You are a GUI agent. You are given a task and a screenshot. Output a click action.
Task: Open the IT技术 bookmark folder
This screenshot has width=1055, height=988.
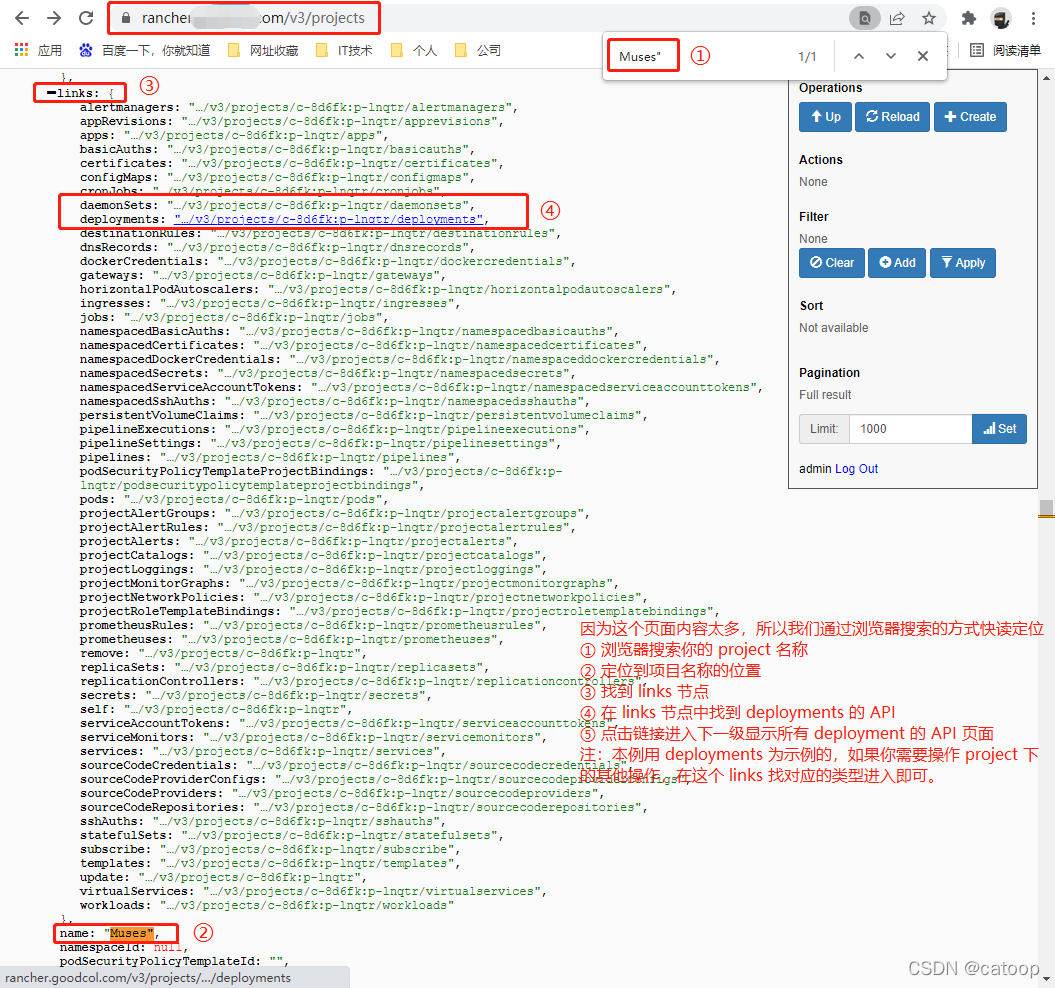point(344,50)
